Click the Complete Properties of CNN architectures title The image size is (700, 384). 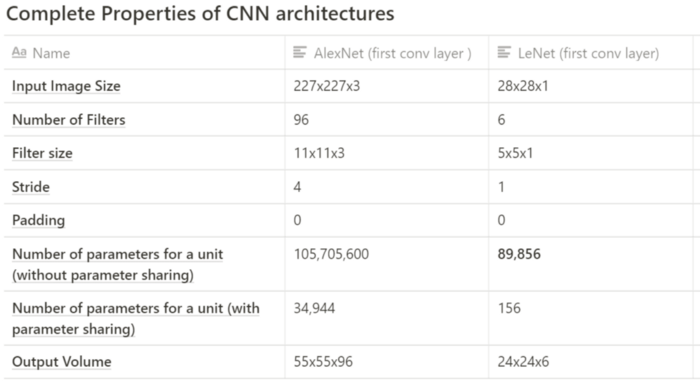point(200,13)
